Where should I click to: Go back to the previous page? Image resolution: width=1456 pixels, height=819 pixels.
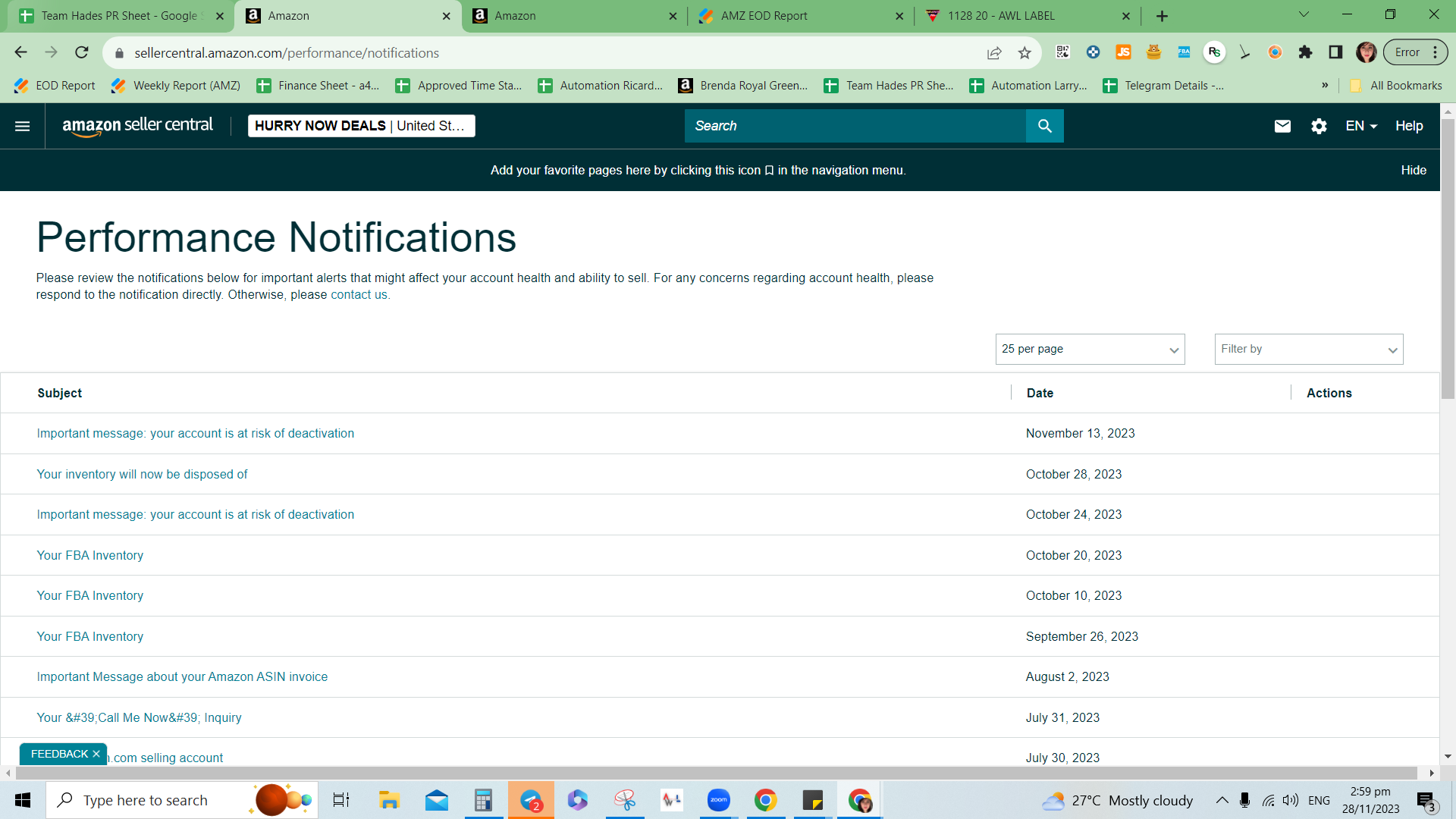(20, 52)
